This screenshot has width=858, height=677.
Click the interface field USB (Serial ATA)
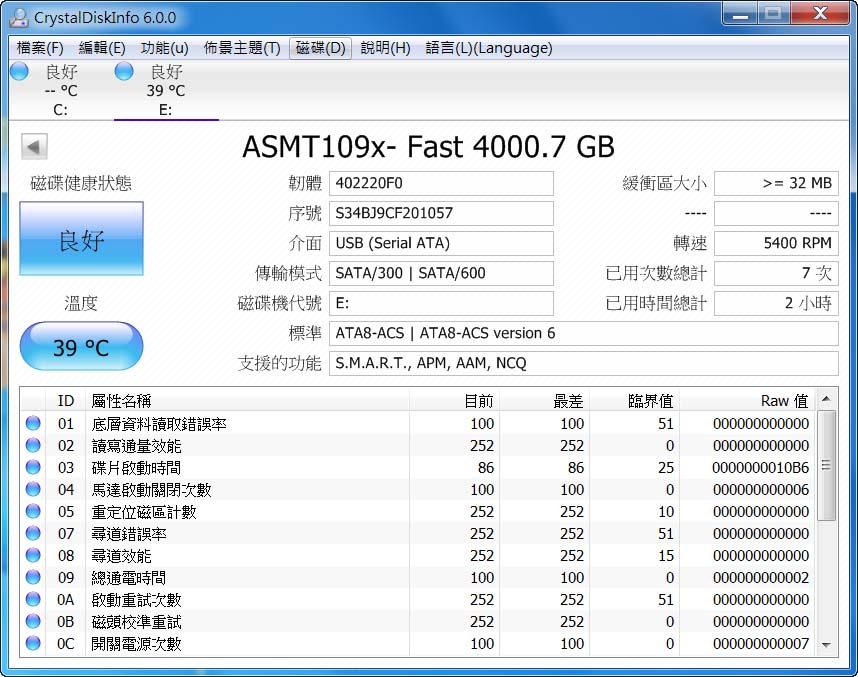(441, 243)
